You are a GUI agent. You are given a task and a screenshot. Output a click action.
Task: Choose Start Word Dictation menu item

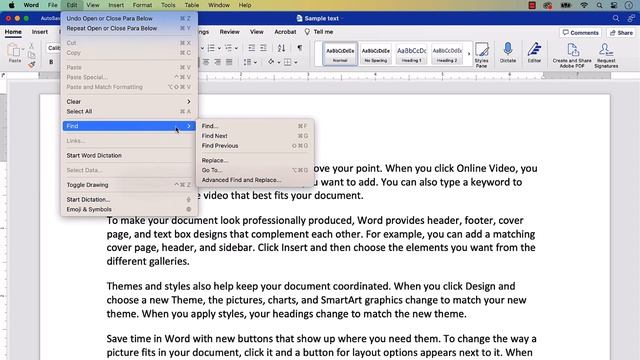coord(129,155)
